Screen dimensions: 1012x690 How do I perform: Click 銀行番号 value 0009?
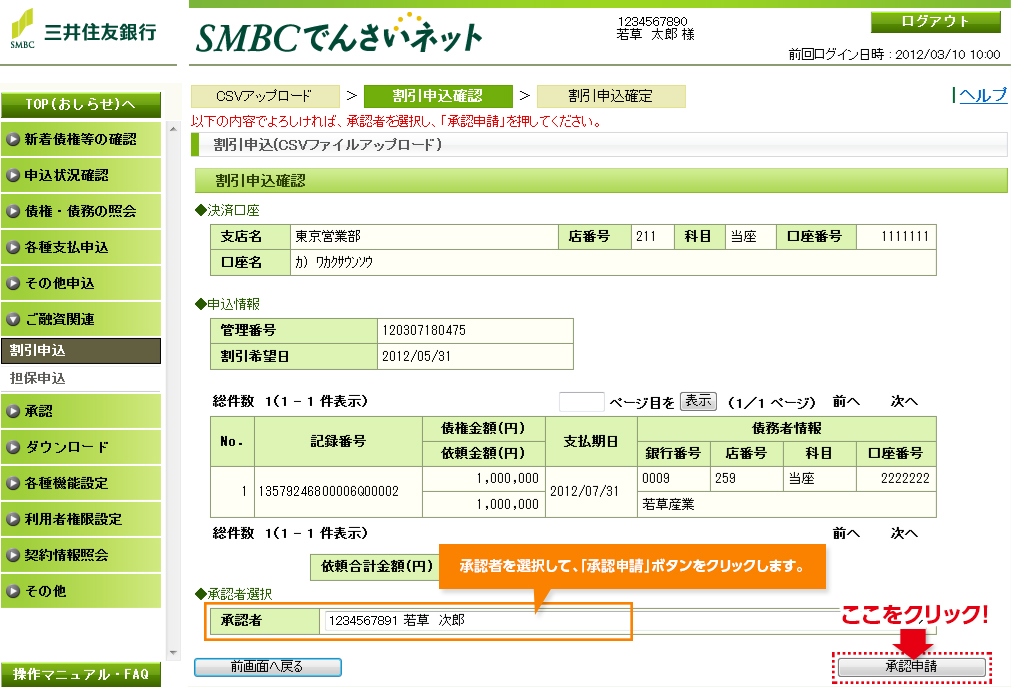(656, 478)
